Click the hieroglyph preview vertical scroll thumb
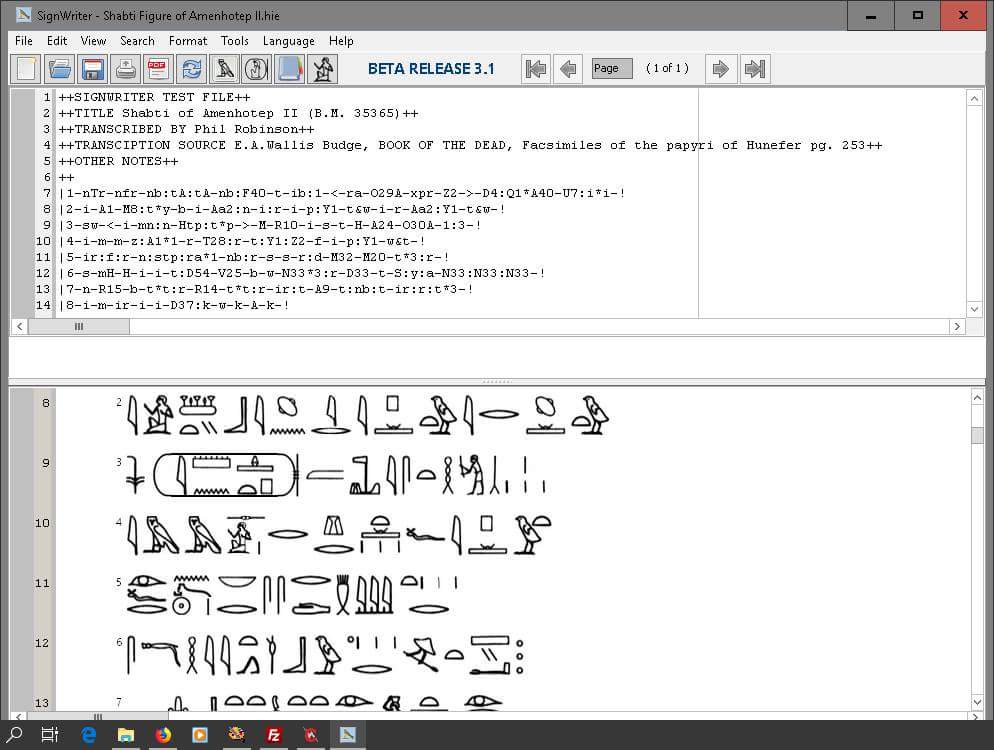Screen dimensions: 994x750 click(978, 436)
